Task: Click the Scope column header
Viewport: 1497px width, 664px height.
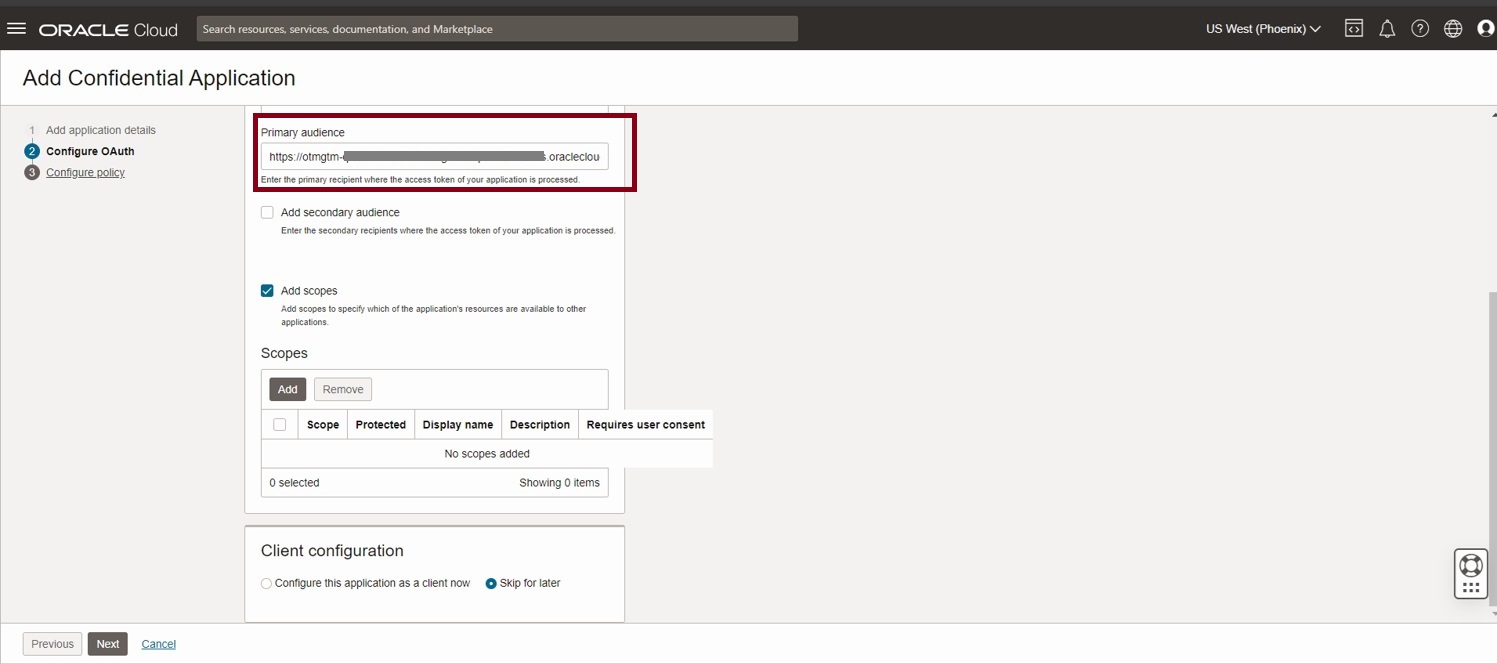Action: pos(323,425)
